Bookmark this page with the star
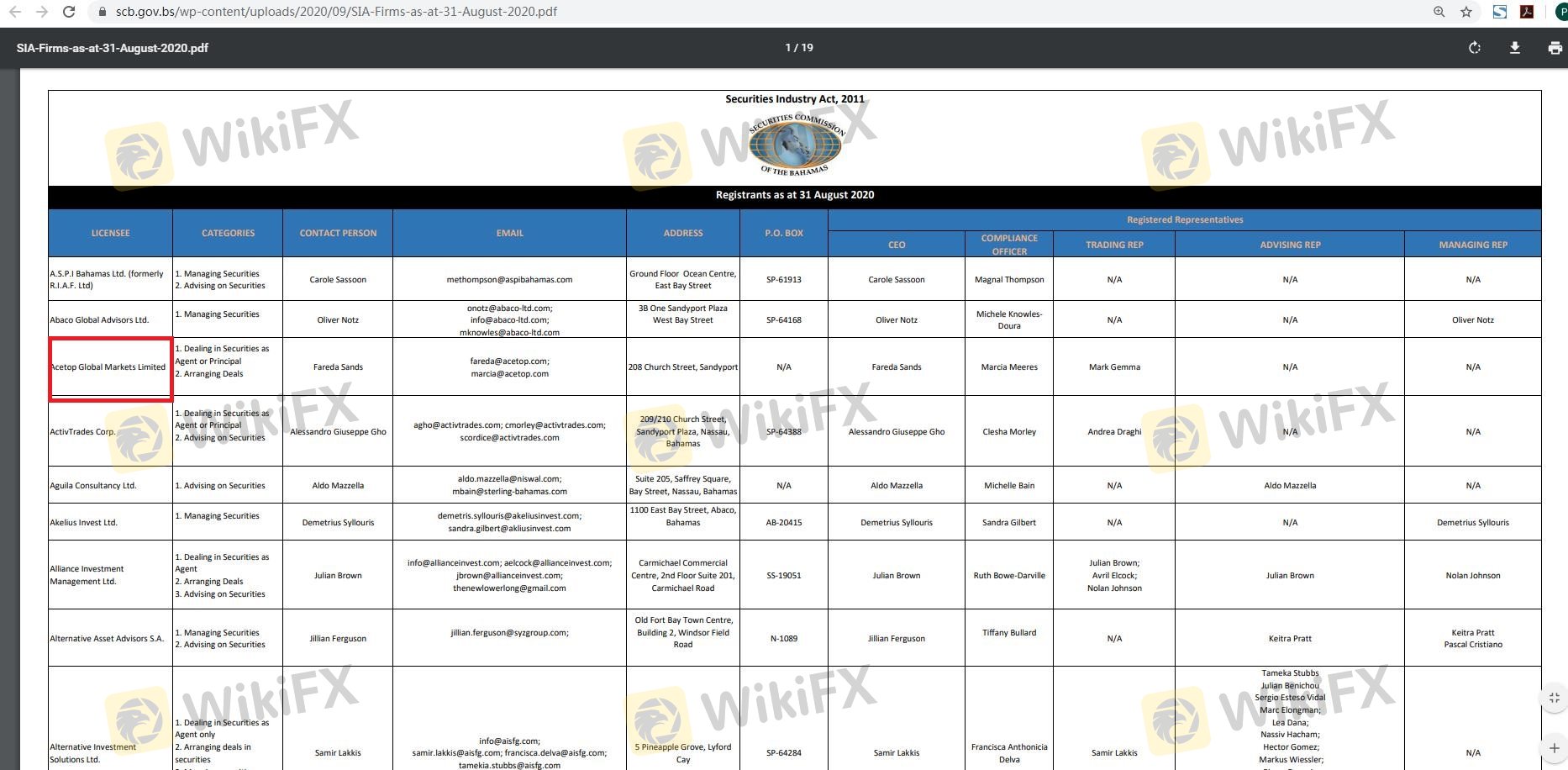Viewport: 1568px width, 770px height. tap(1466, 12)
